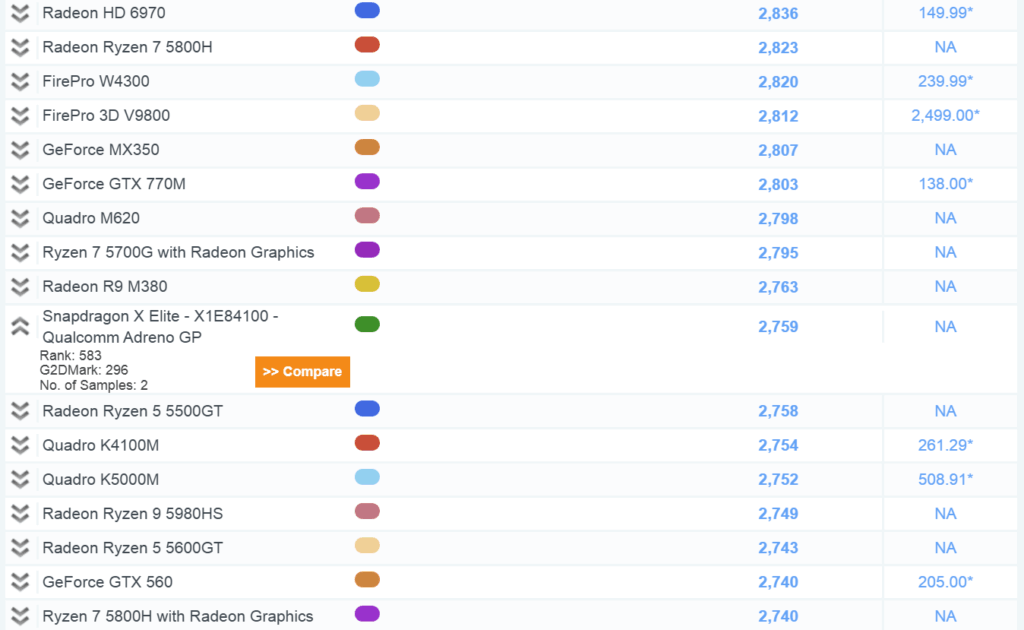The height and width of the screenshot is (630, 1024).
Task: Click light blue swatch beside FirePro W4300
Action: pos(367,79)
